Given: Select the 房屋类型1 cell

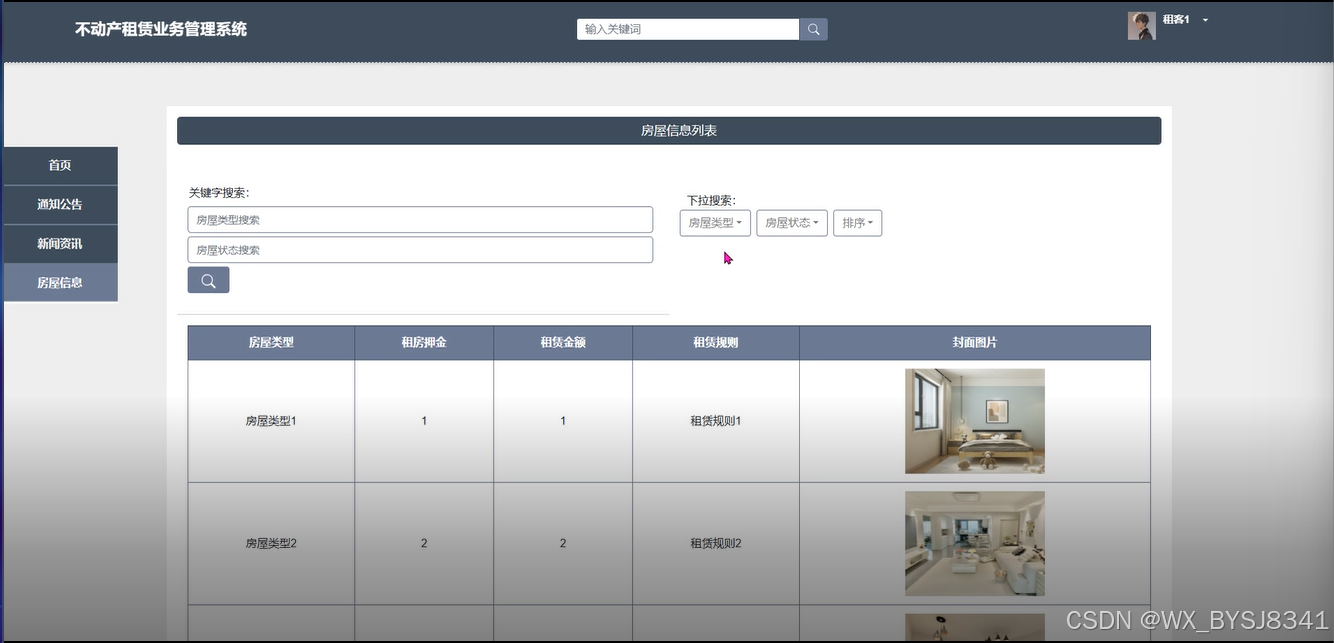Looking at the screenshot, I should tap(271, 421).
